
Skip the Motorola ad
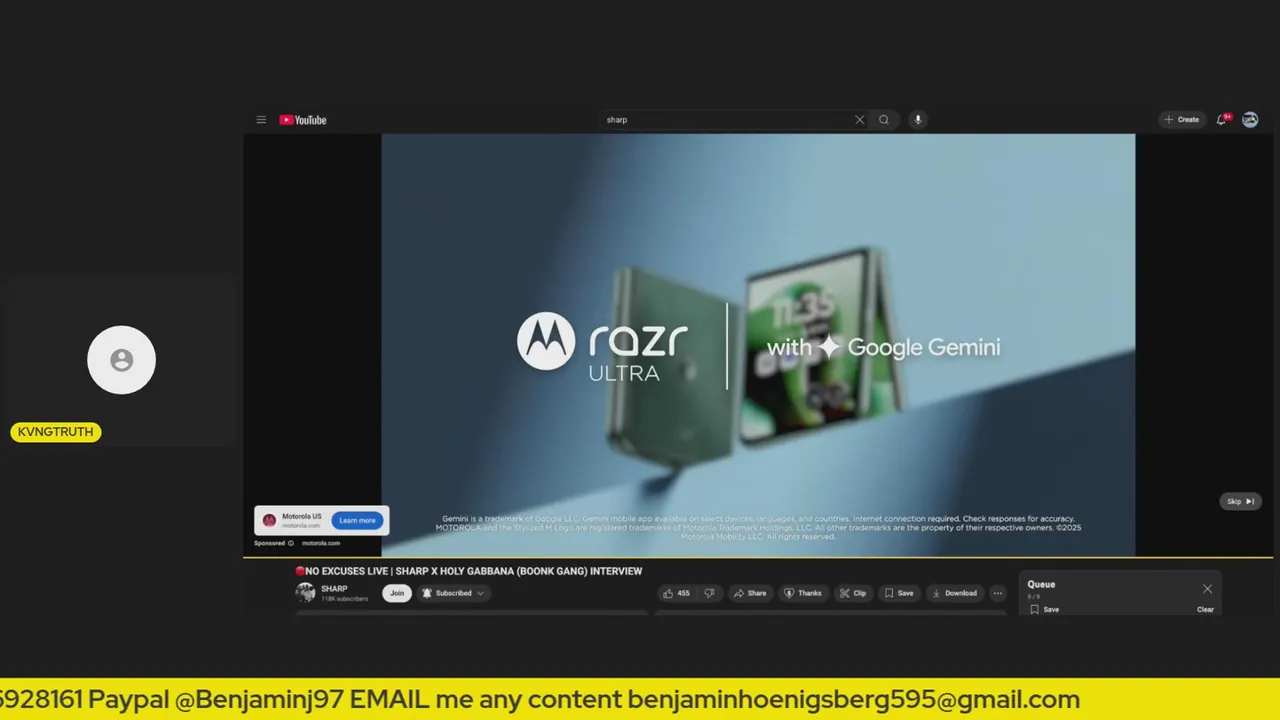click(x=1240, y=501)
